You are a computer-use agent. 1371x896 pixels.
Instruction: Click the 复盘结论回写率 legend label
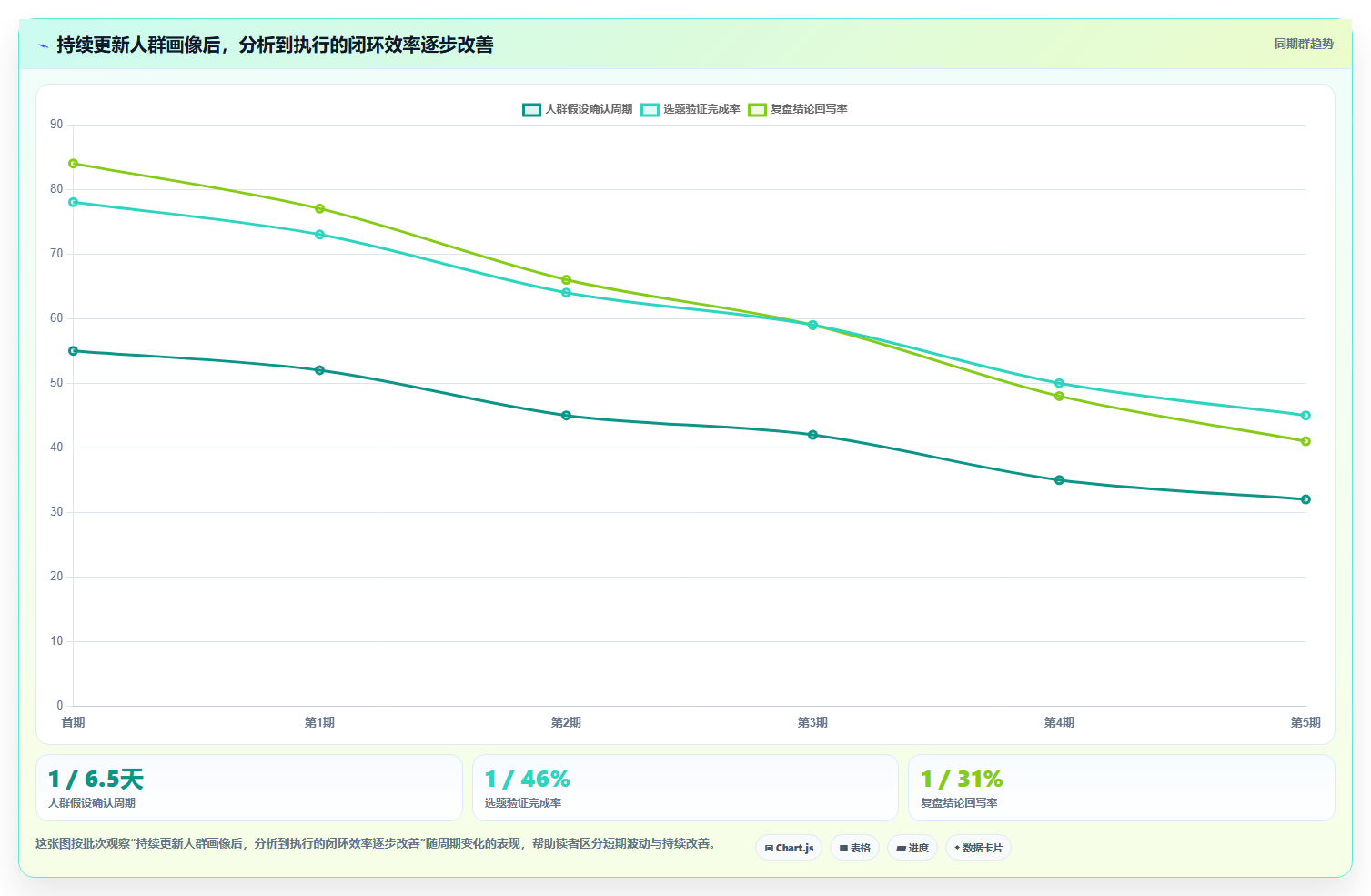pos(809,109)
